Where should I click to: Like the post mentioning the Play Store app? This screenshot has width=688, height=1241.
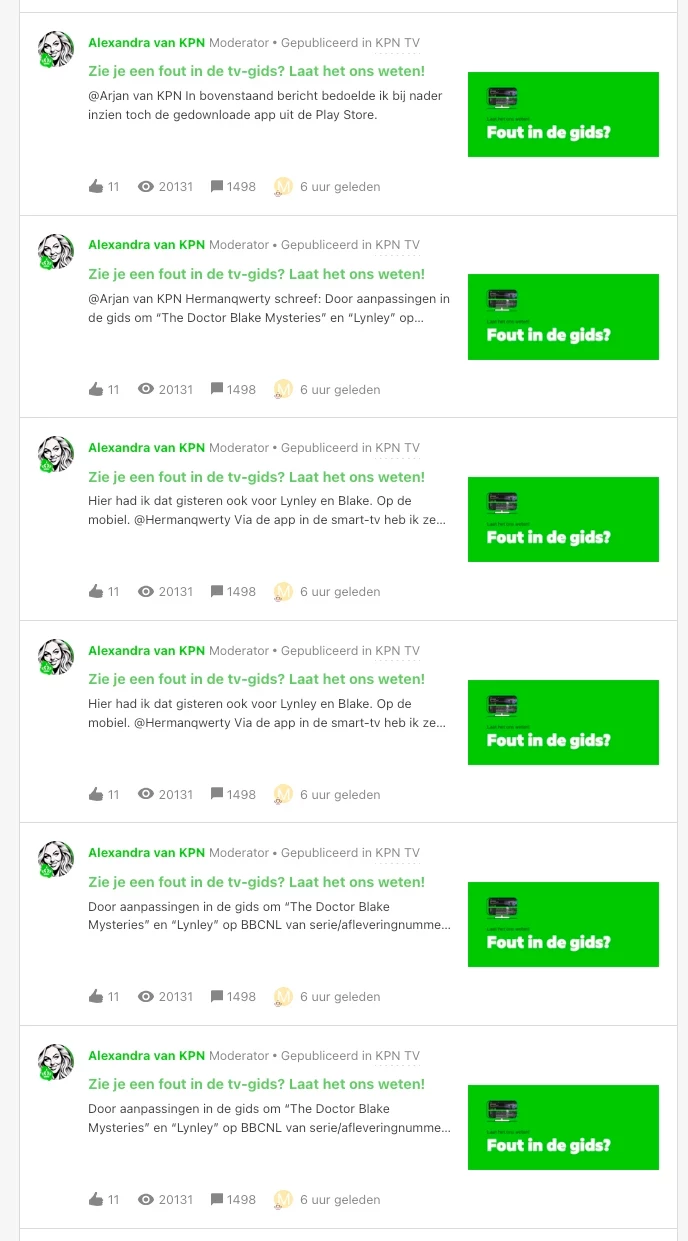96,186
